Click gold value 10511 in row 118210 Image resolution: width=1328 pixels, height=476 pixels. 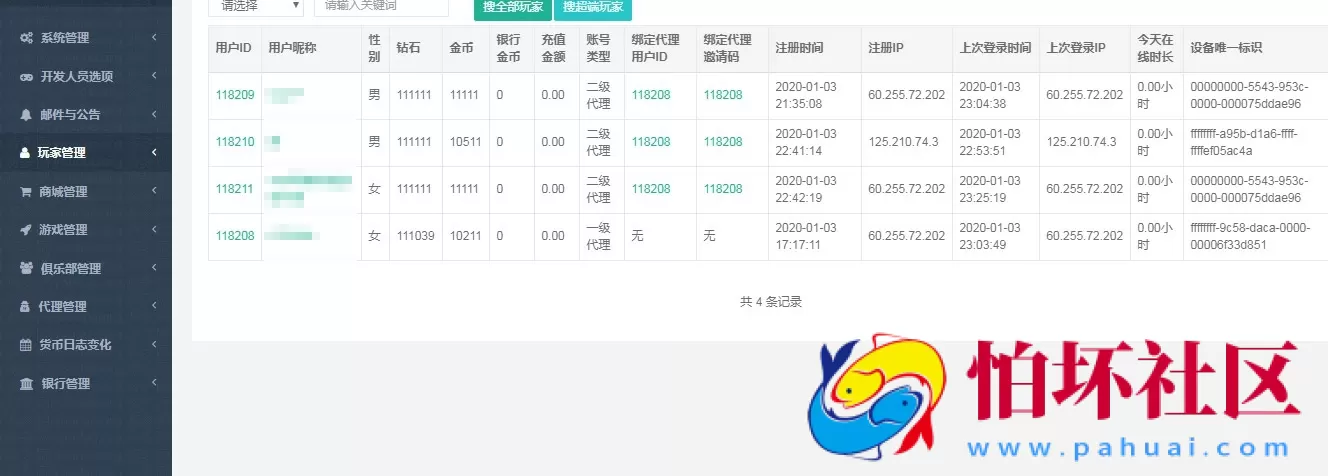pyautogui.click(x=465, y=142)
